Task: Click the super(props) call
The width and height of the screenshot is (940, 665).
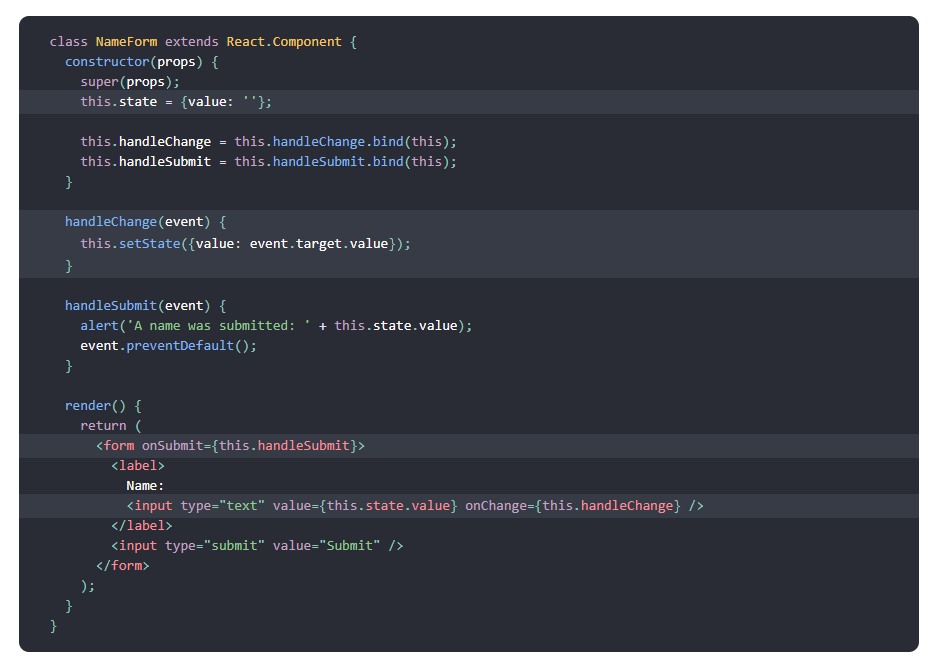Action: tap(130, 82)
